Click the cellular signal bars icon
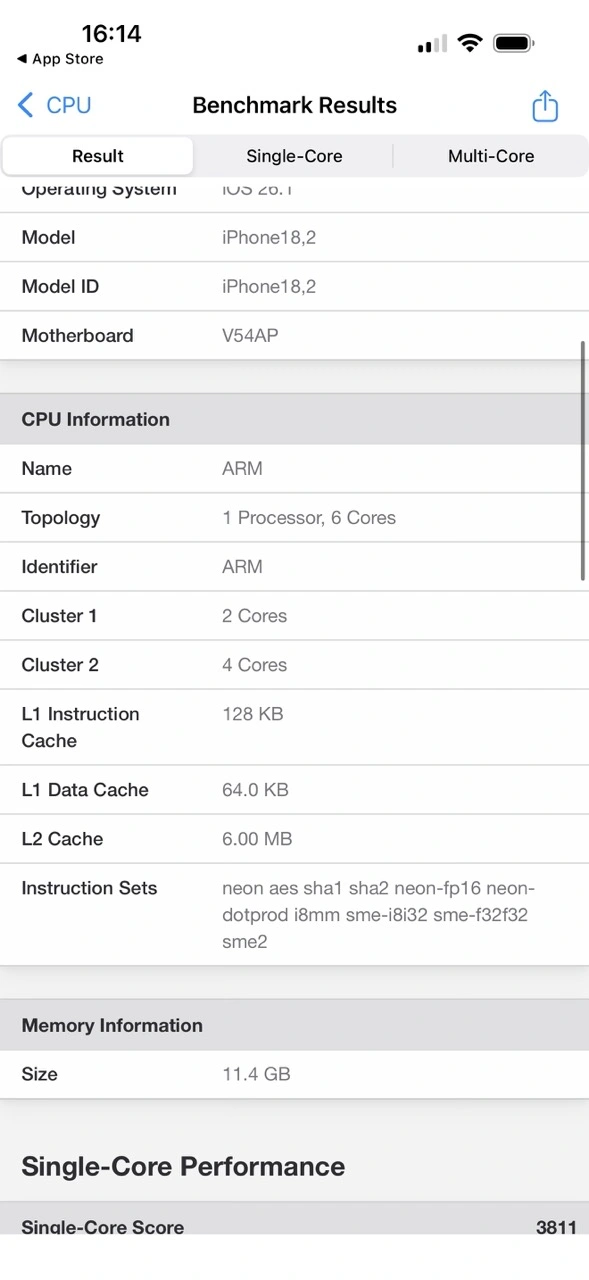 (x=430, y=43)
